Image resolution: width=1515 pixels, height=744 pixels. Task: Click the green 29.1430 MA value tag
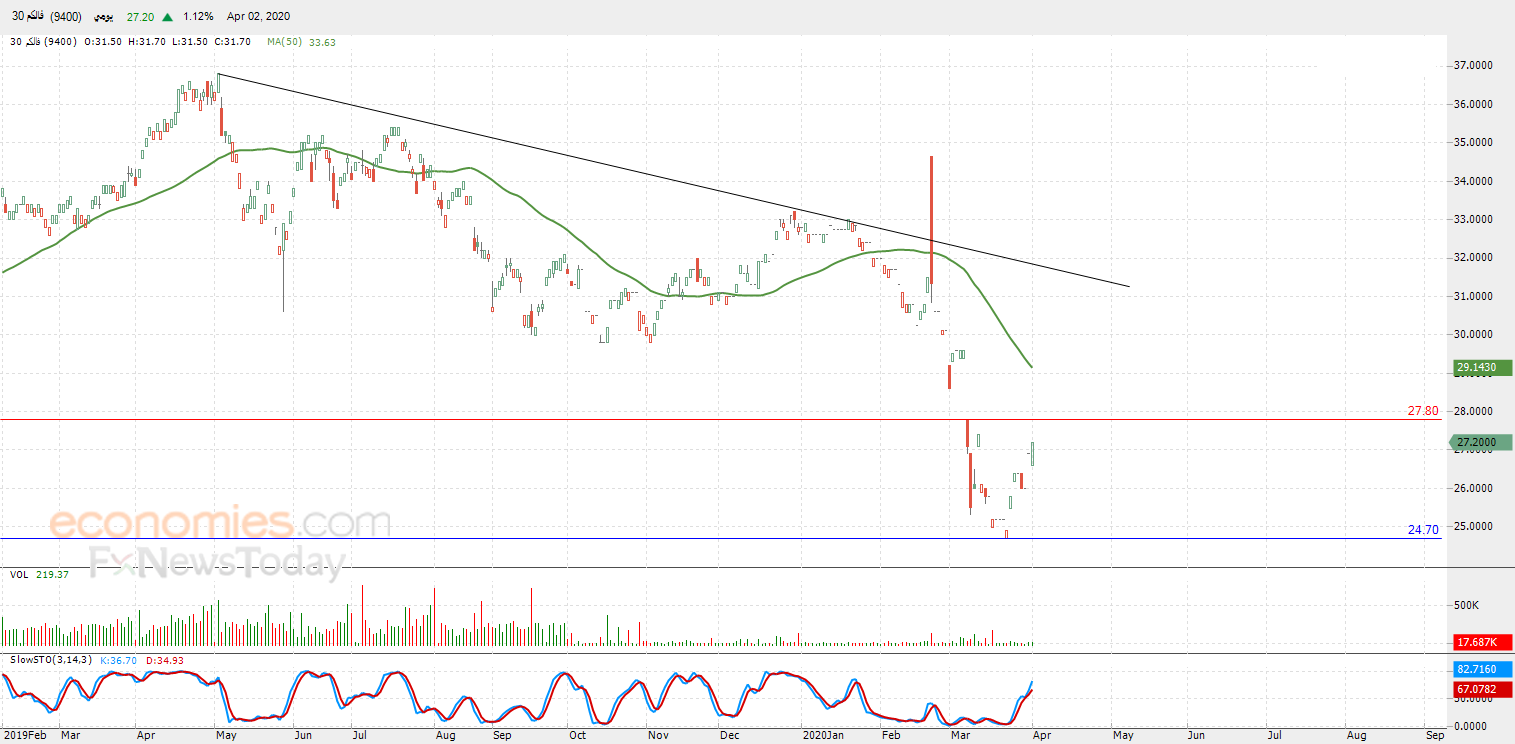1483,368
